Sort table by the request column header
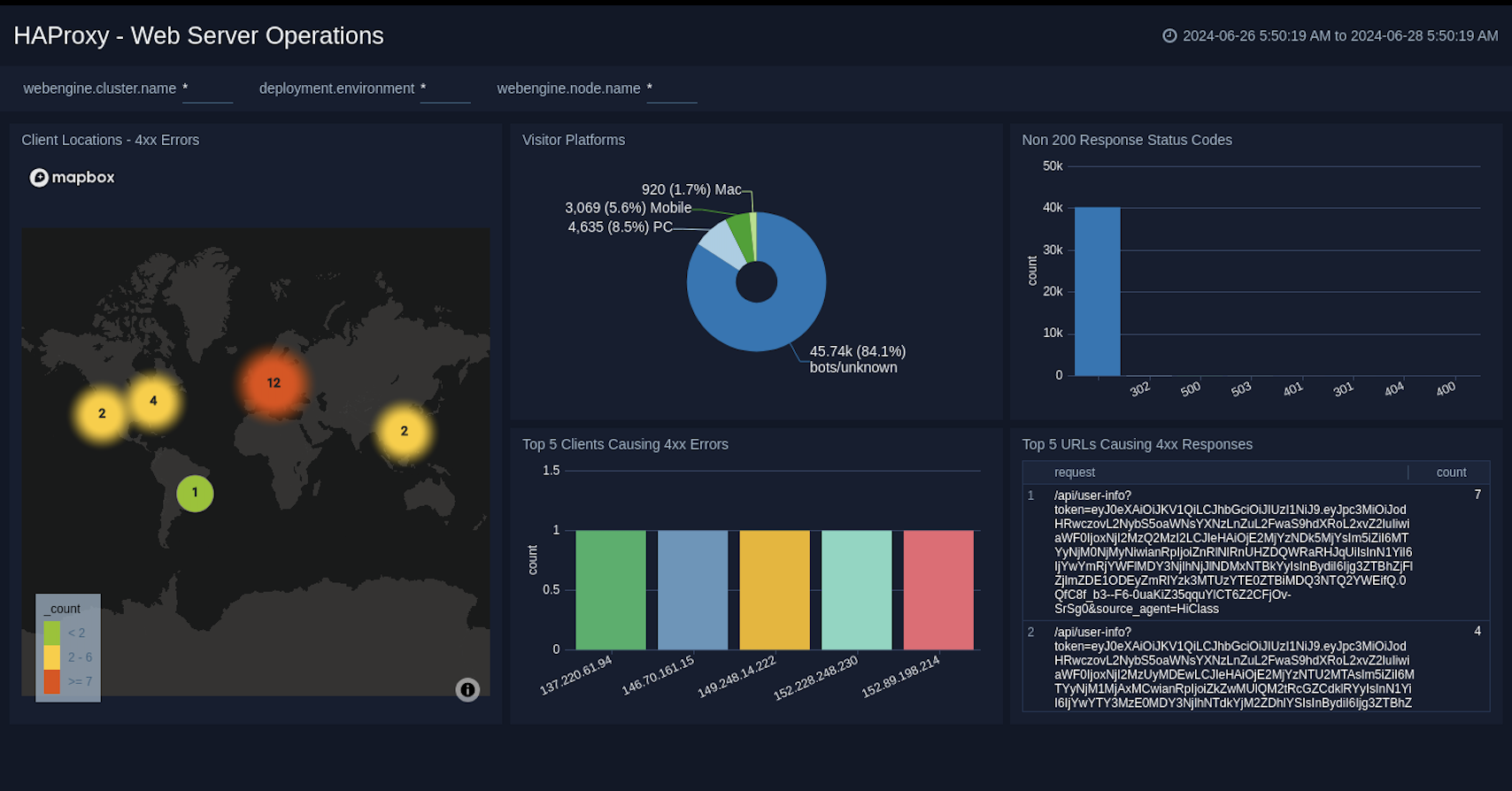 [1075, 472]
